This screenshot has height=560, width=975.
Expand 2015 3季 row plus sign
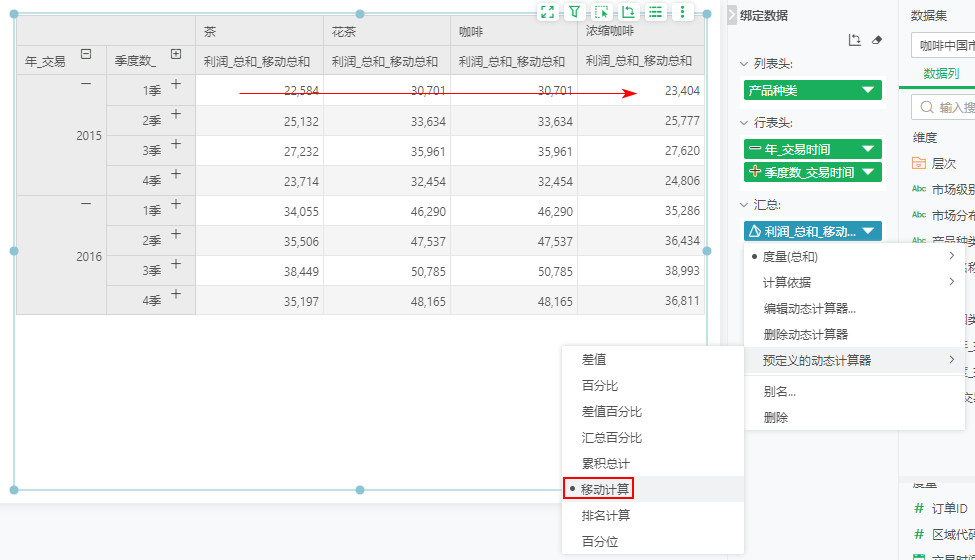(x=176, y=144)
